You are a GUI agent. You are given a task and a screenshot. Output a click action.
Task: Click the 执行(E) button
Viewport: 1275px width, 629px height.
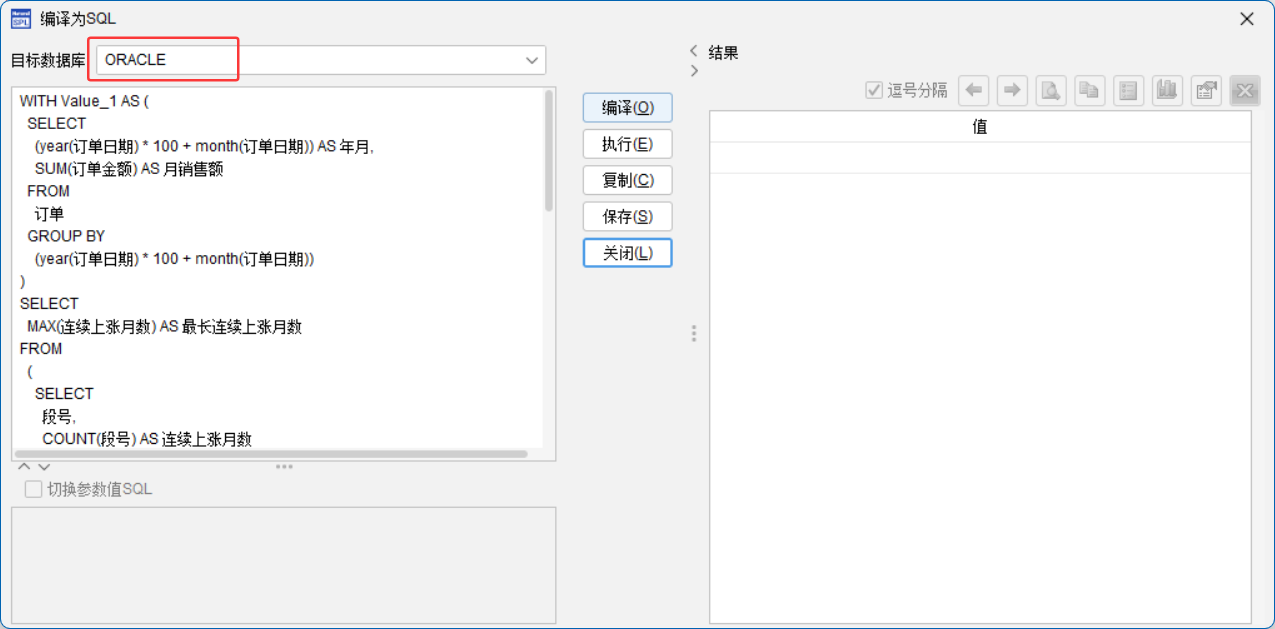click(x=627, y=144)
